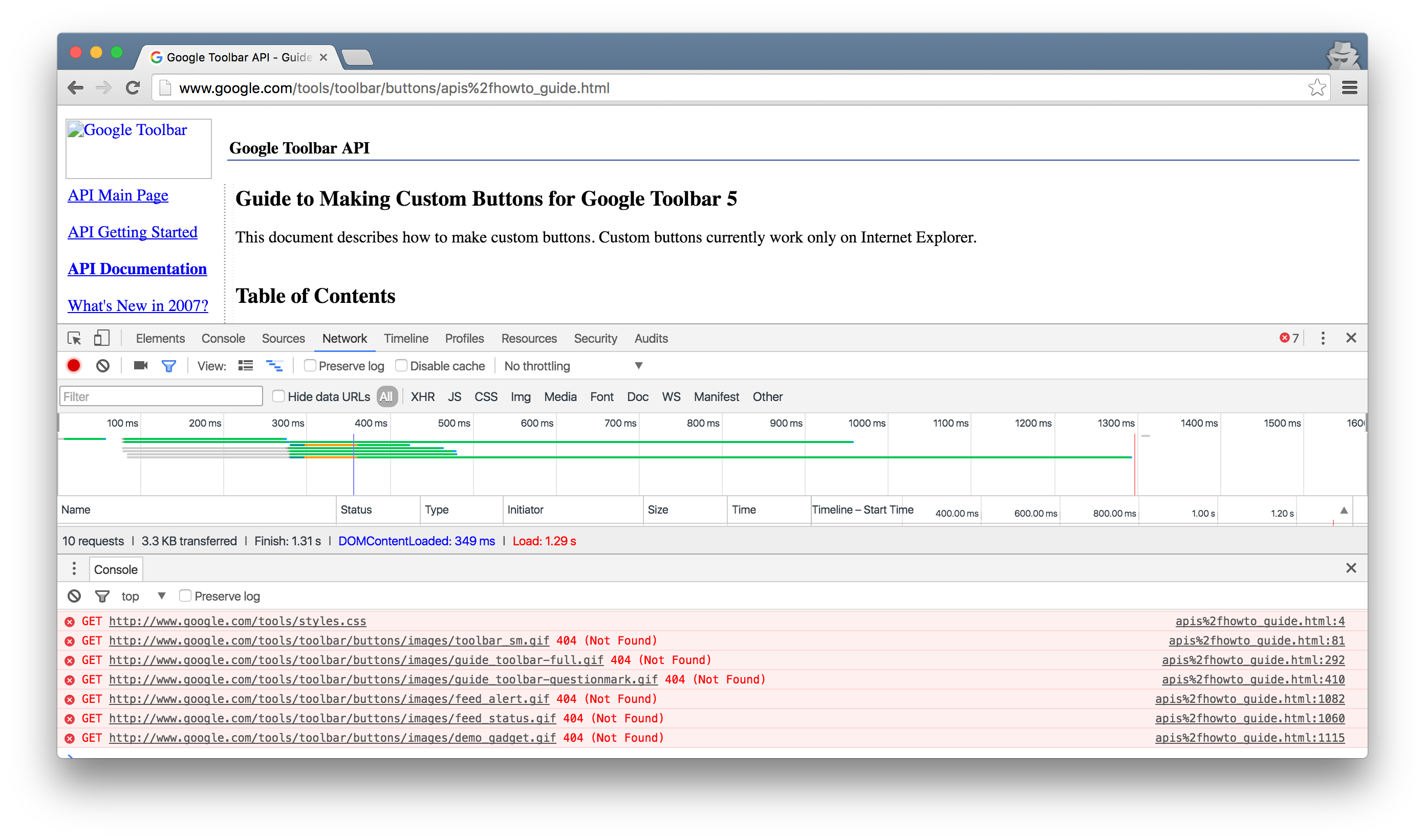Image resolution: width=1425 pixels, height=840 pixels.
Task: Open the API Documentation link
Action: (x=137, y=269)
